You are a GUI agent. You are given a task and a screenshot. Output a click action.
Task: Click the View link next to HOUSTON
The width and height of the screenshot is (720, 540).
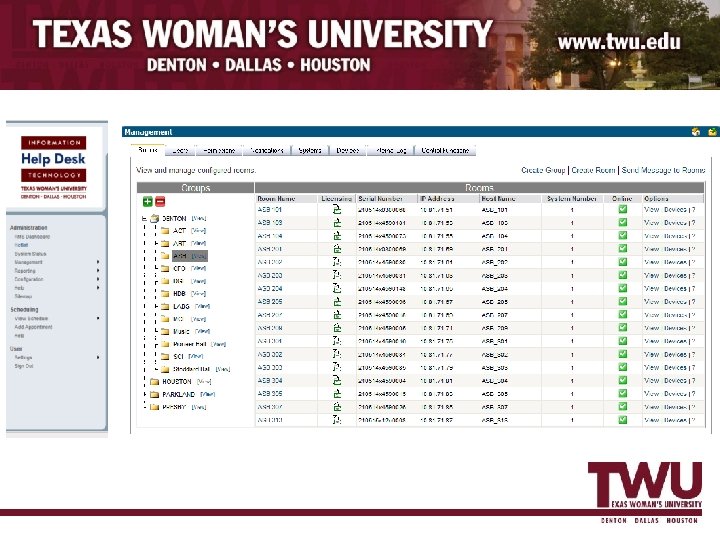coord(204,382)
